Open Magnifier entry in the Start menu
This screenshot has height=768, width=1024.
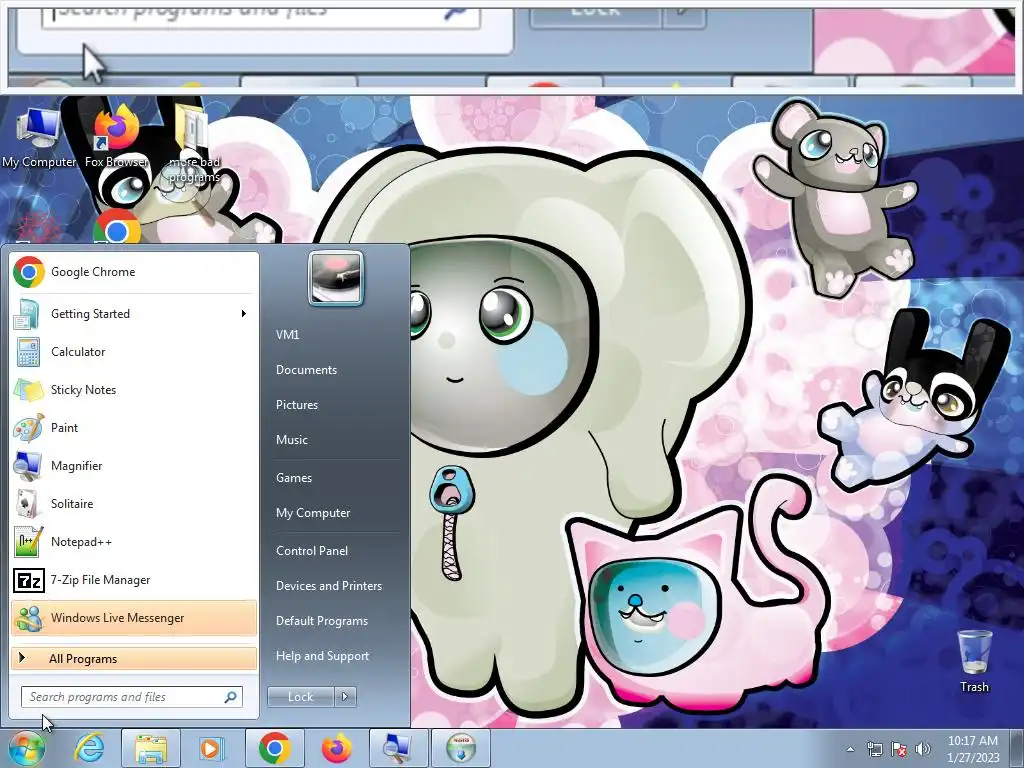pyautogui.click(x=134, y=466)
